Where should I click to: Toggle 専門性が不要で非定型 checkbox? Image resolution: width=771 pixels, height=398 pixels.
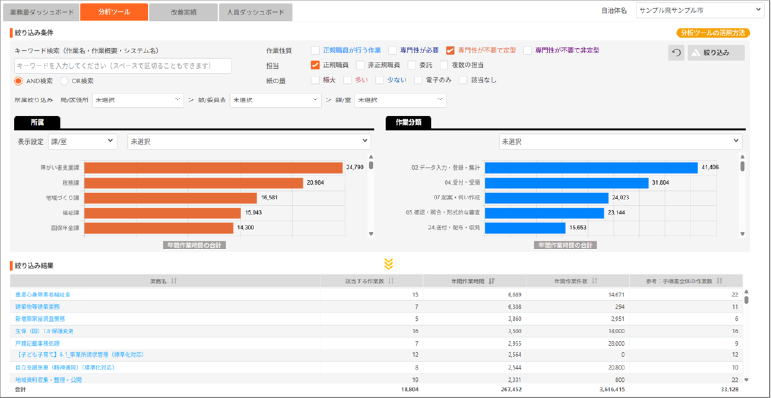(x=528, y=50)
